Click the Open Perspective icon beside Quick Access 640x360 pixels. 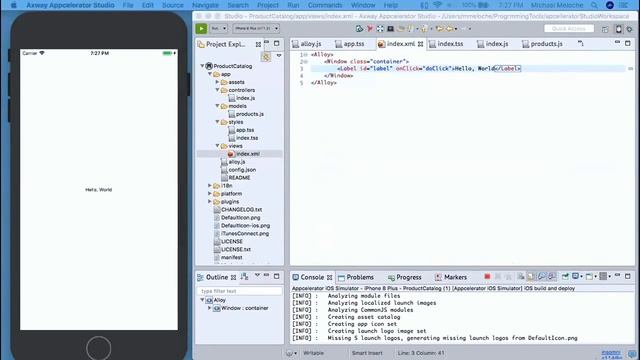point(605,29)
